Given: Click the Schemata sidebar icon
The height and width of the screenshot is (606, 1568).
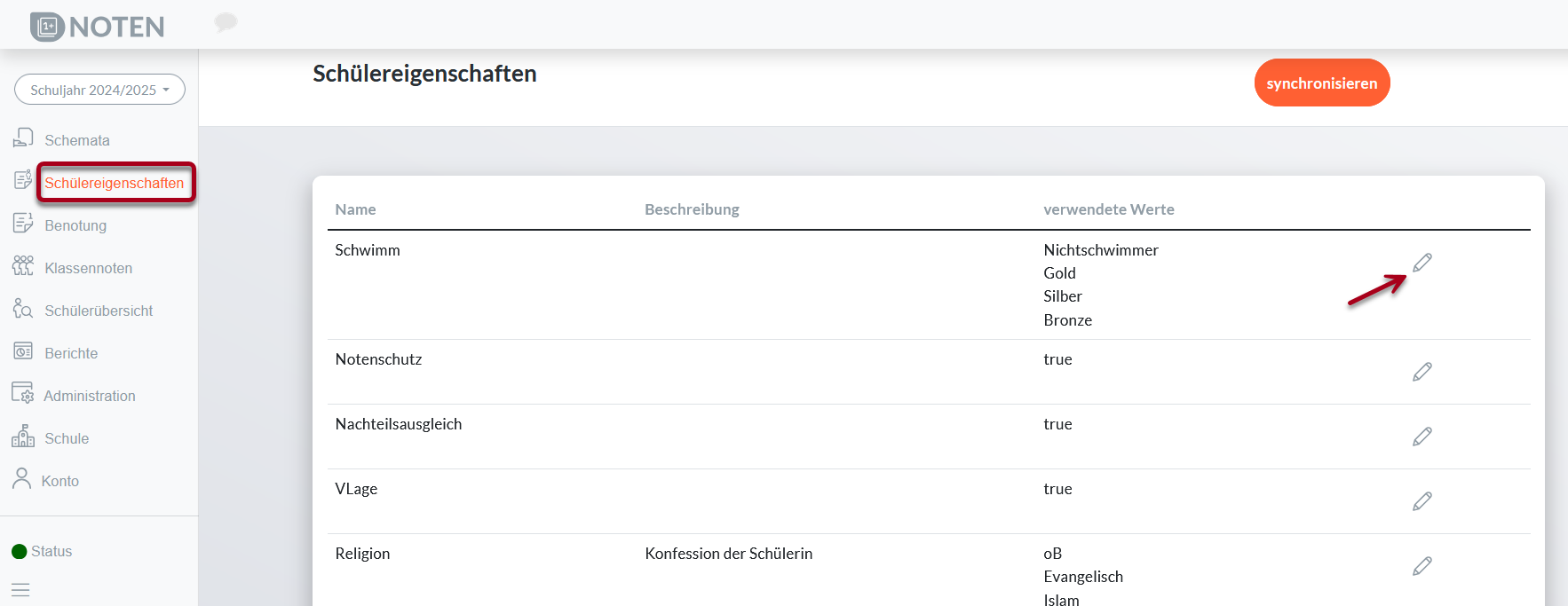Looking at the screenshot, I should [x=23, y=138].
